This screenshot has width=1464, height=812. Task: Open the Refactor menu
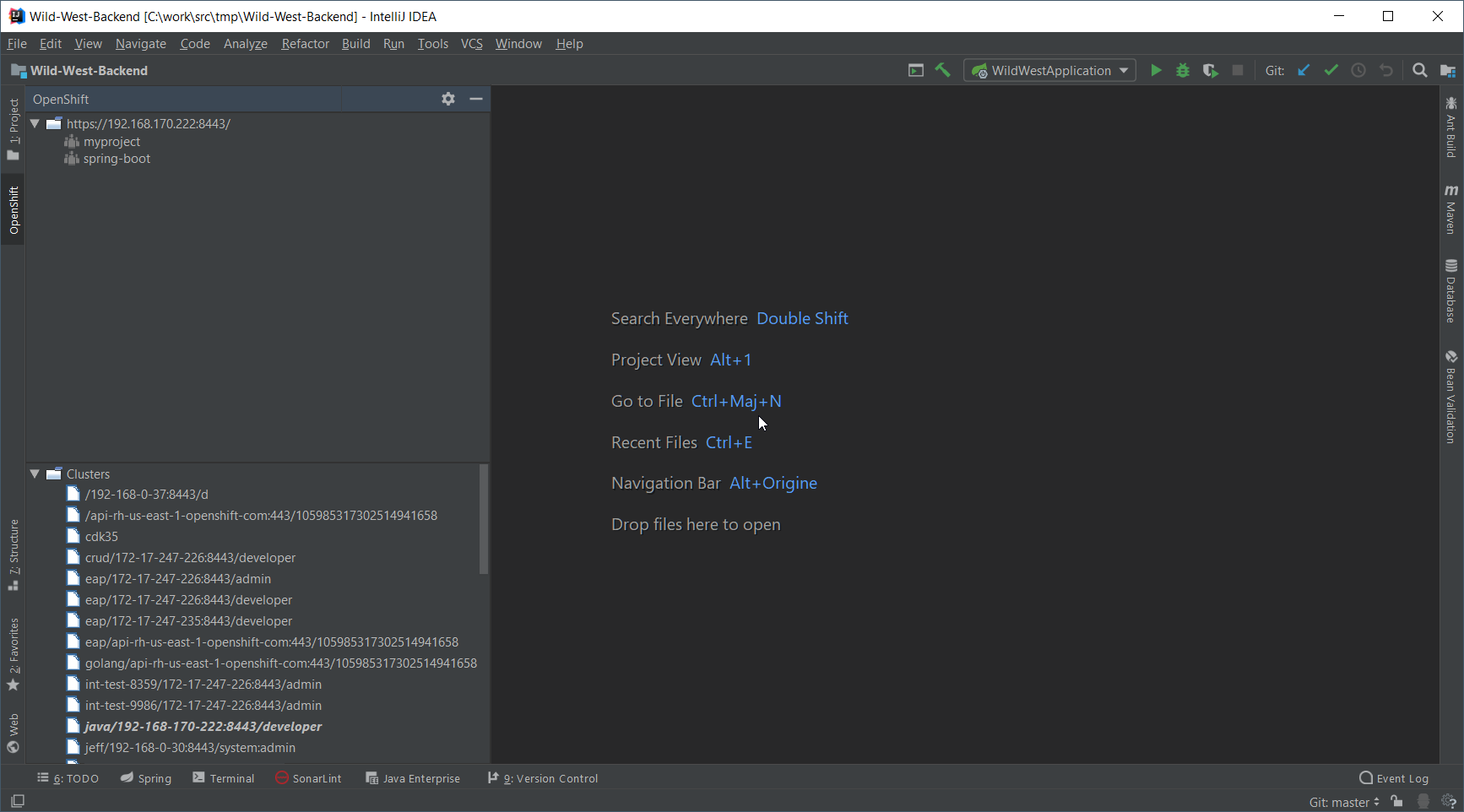pos(305,44)
